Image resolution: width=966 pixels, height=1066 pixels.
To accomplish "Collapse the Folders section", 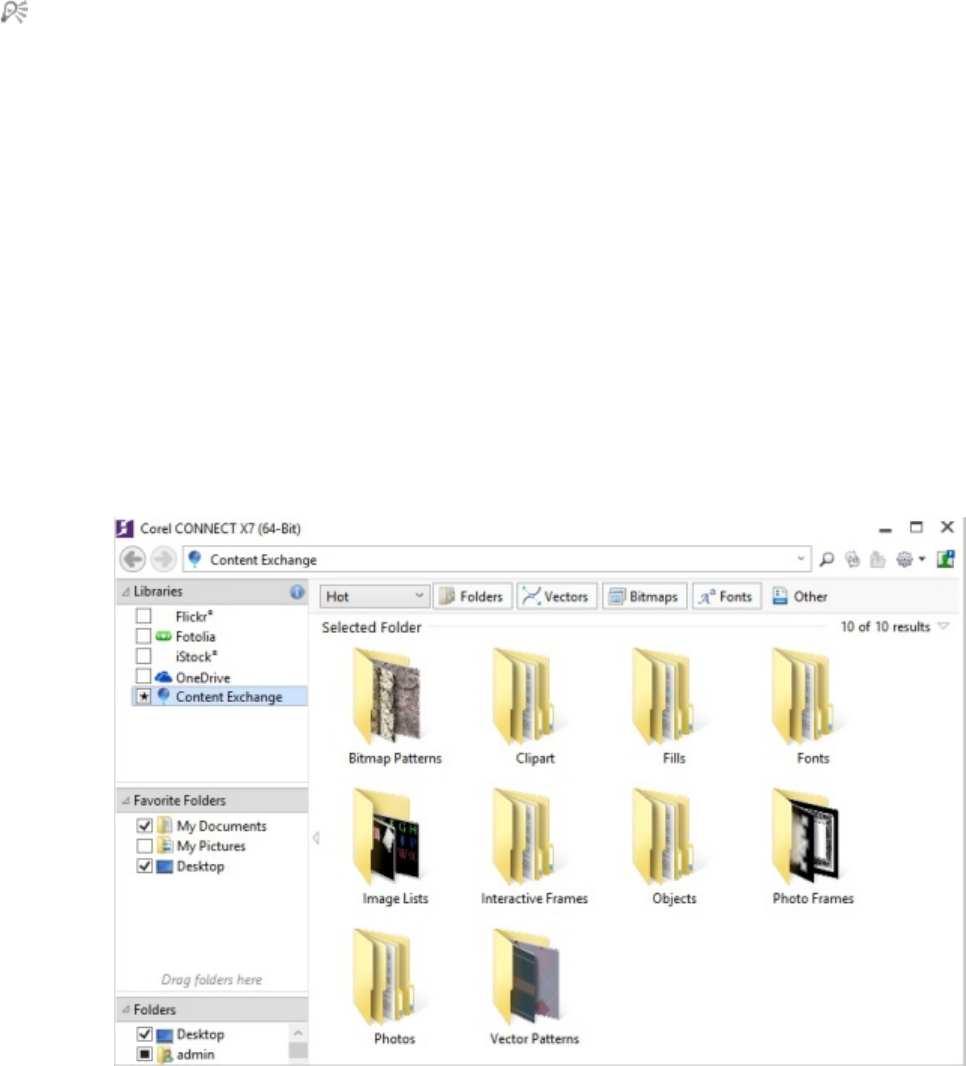I will point(126,1010).
